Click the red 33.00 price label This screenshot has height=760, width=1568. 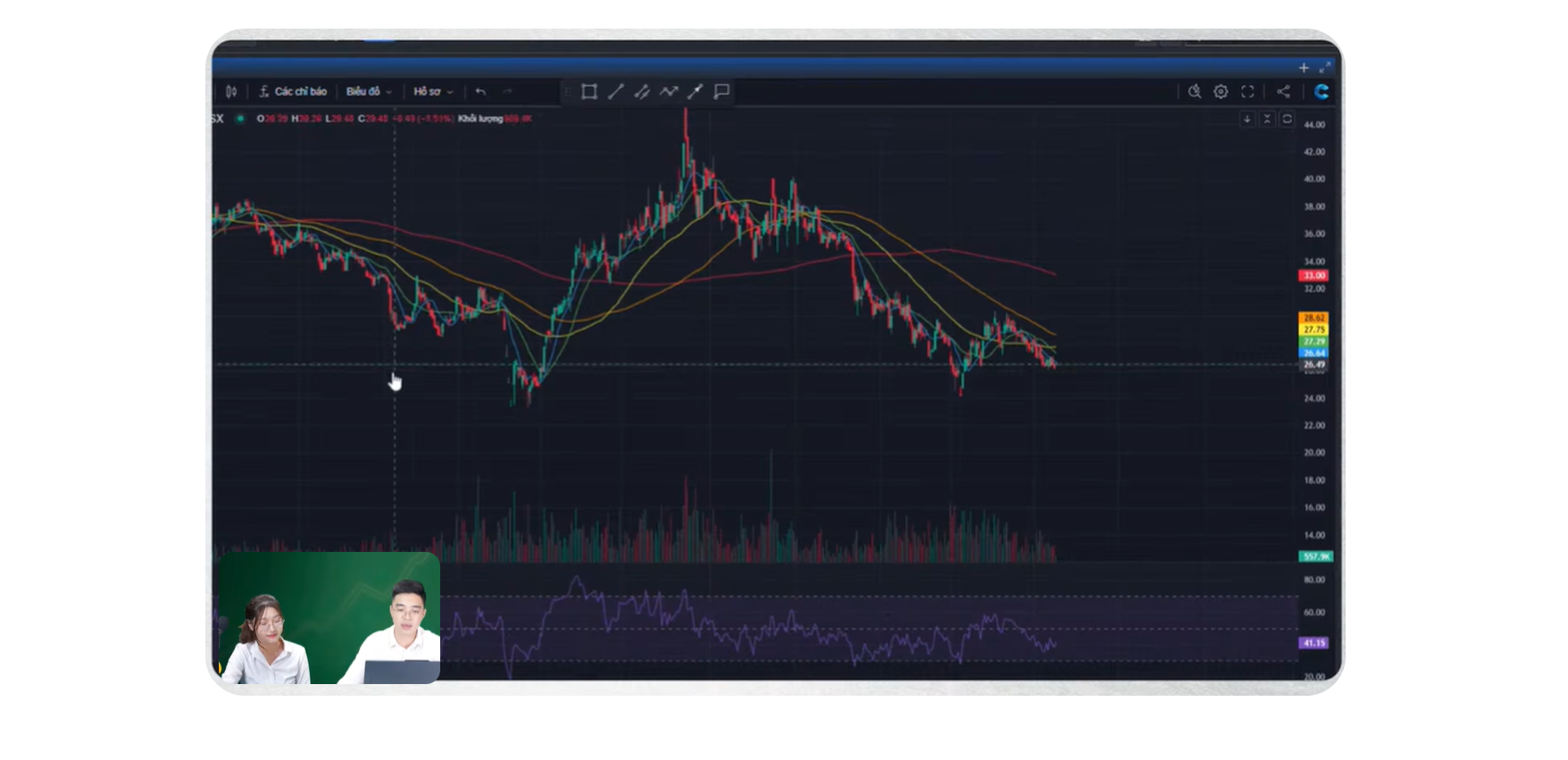coord(1314,276)
